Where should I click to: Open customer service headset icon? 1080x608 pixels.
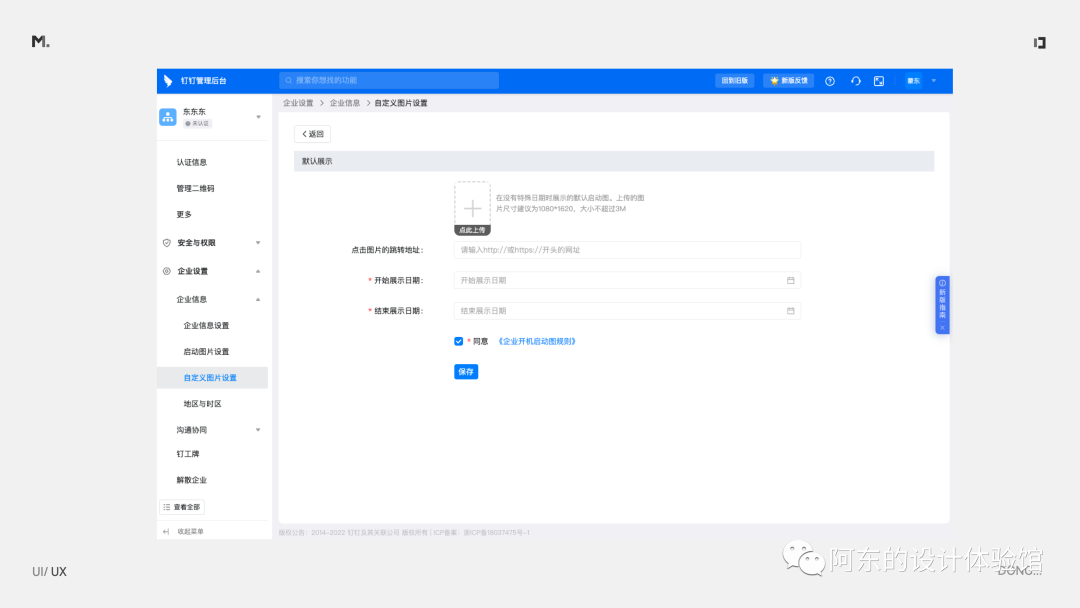[855, 81]
